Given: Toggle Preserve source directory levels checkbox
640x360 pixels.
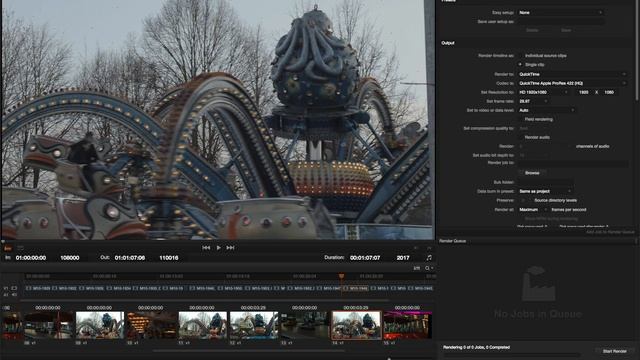Looking at the screenshot, I should point(523,200).
